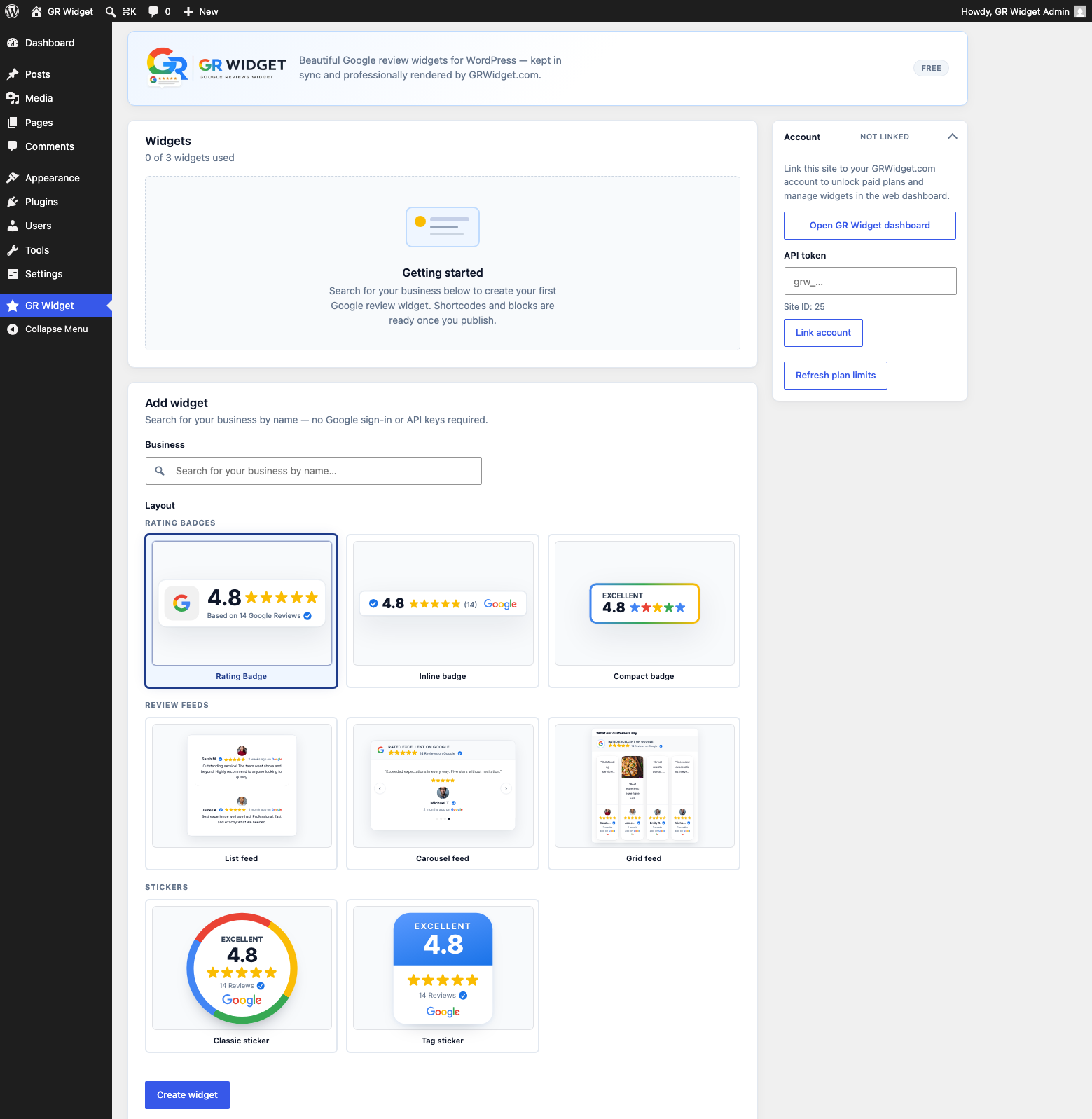Click the 0 of 3 widgets used text
The width and height of the screenshot is (1092, 1119).
tap(190, 158)
